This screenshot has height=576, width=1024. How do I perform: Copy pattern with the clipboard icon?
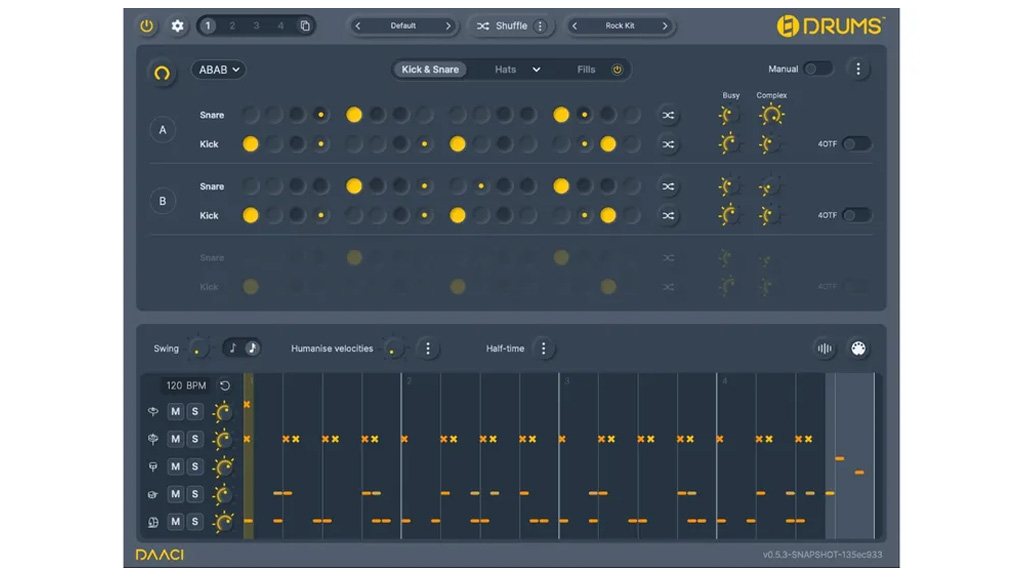pos(305,25)
